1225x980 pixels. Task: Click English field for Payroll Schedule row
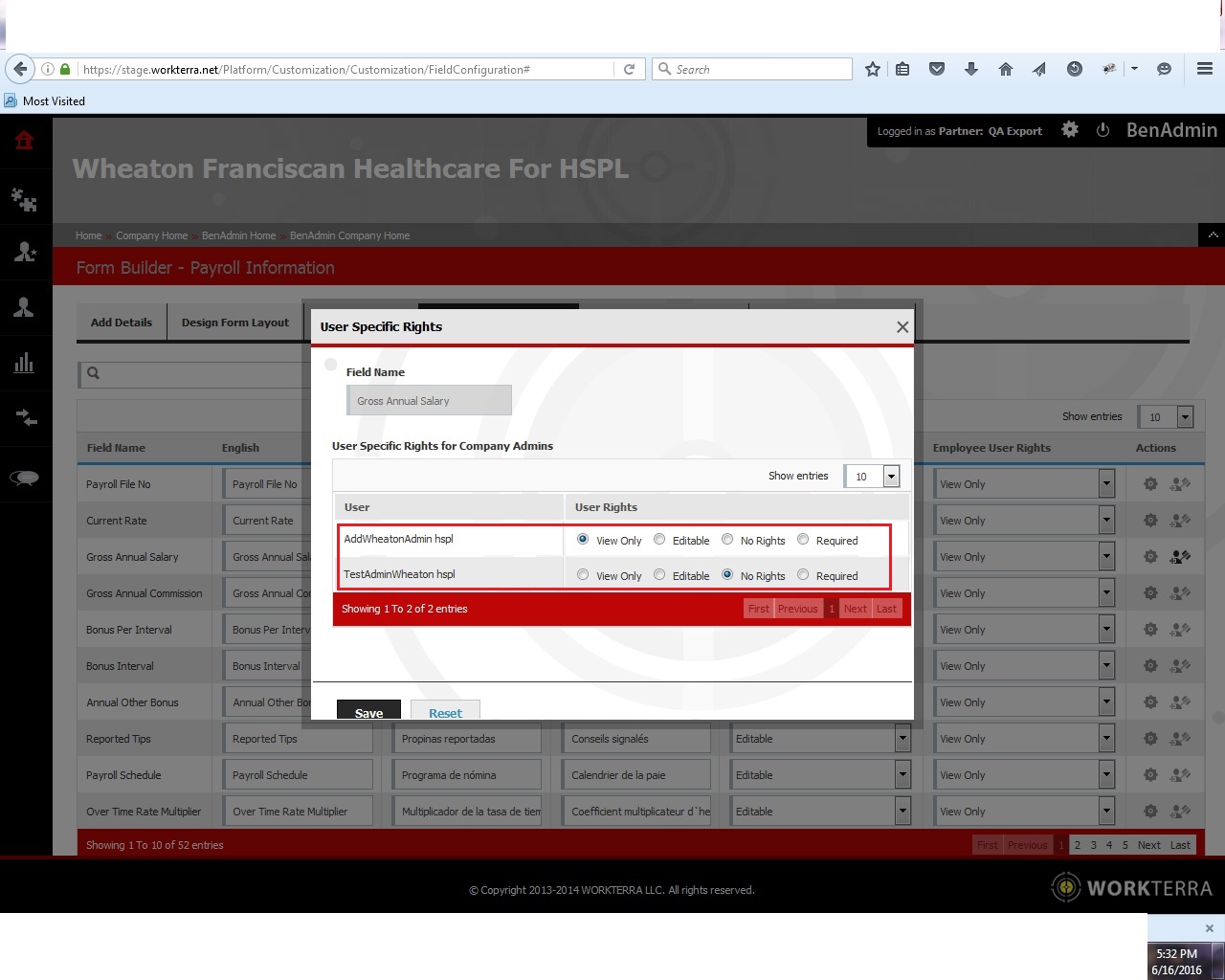tap(298, 775)
